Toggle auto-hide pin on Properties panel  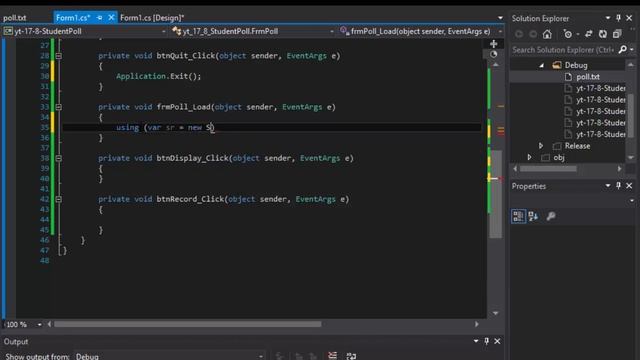click(618, 186)
